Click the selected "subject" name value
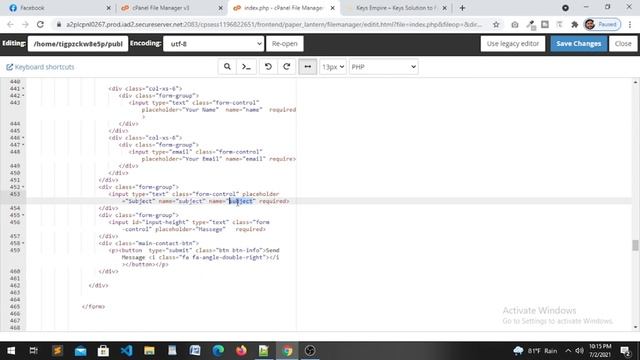 click(241, 201)
